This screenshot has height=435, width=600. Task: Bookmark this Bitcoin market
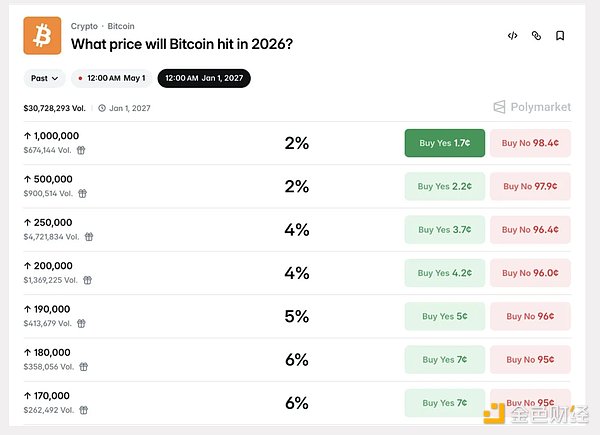point(560,36)
